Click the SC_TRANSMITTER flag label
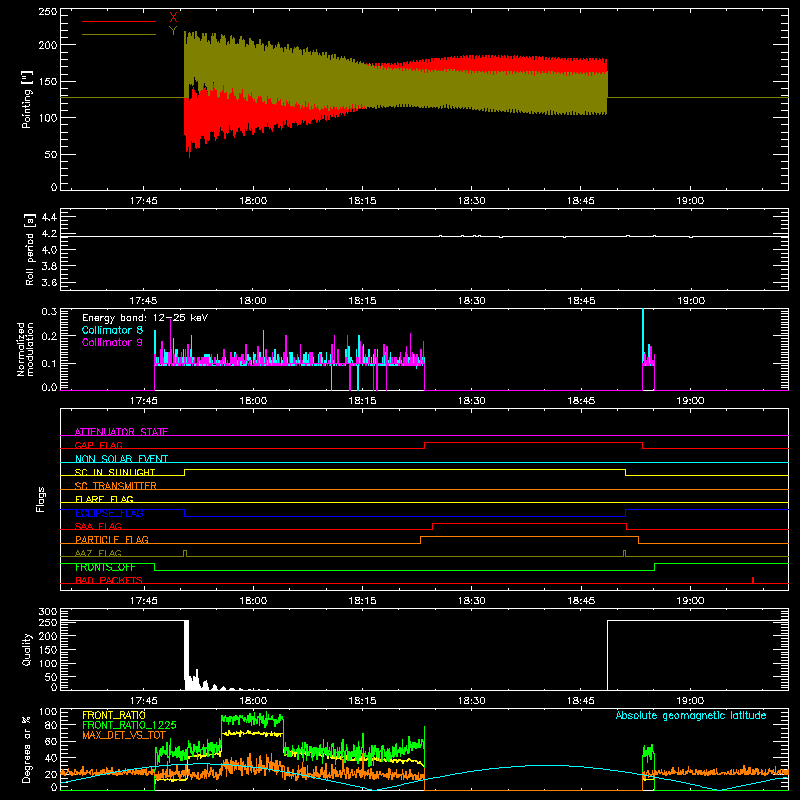800x800 pixels. click(116, 485)
